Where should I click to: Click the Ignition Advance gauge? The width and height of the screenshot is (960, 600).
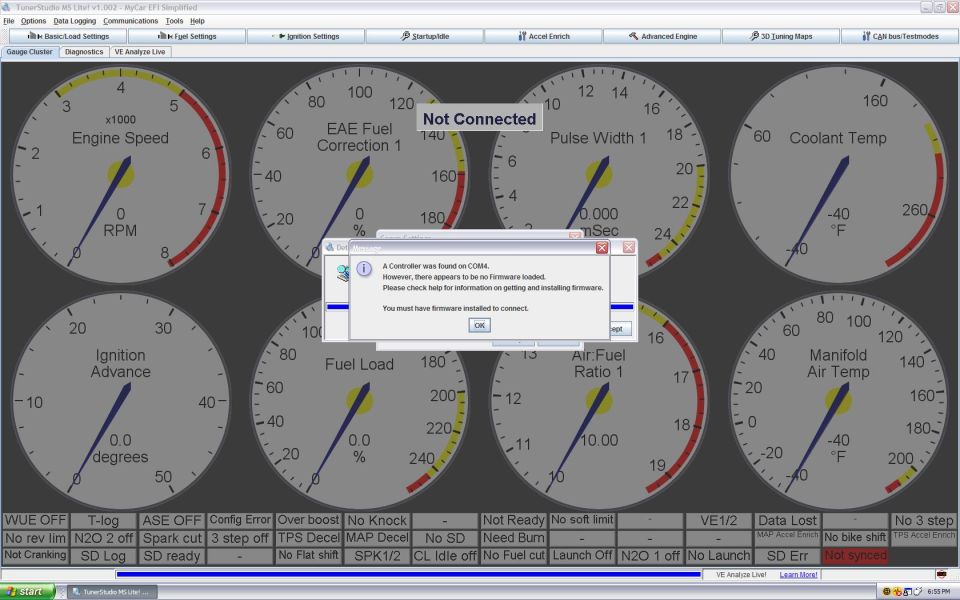click(x=121, y=401)
